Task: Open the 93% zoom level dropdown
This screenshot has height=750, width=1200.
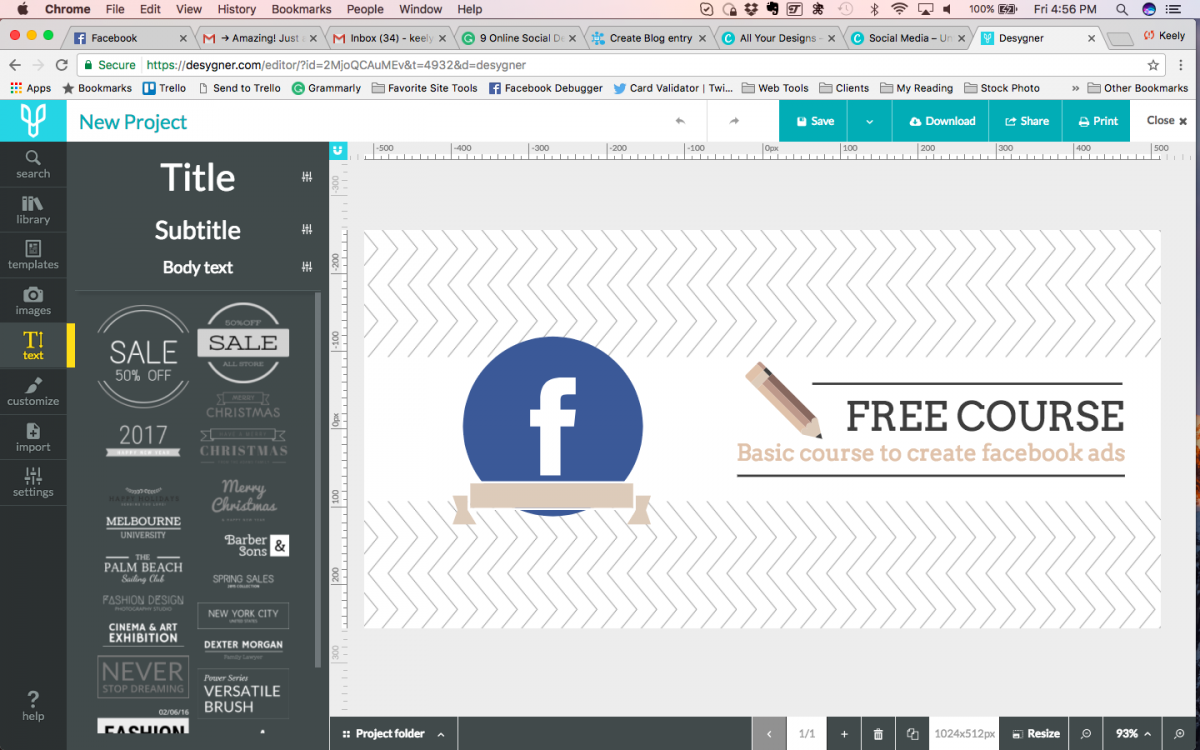Action: point(1135,734)
